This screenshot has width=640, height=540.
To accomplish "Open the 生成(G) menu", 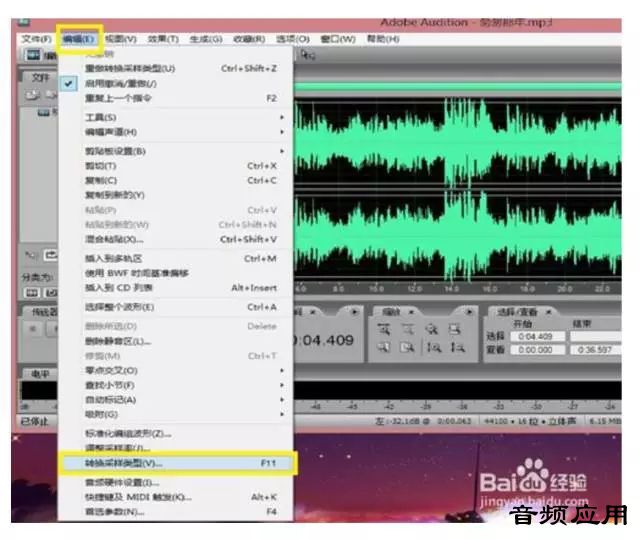I will (206, 39).
